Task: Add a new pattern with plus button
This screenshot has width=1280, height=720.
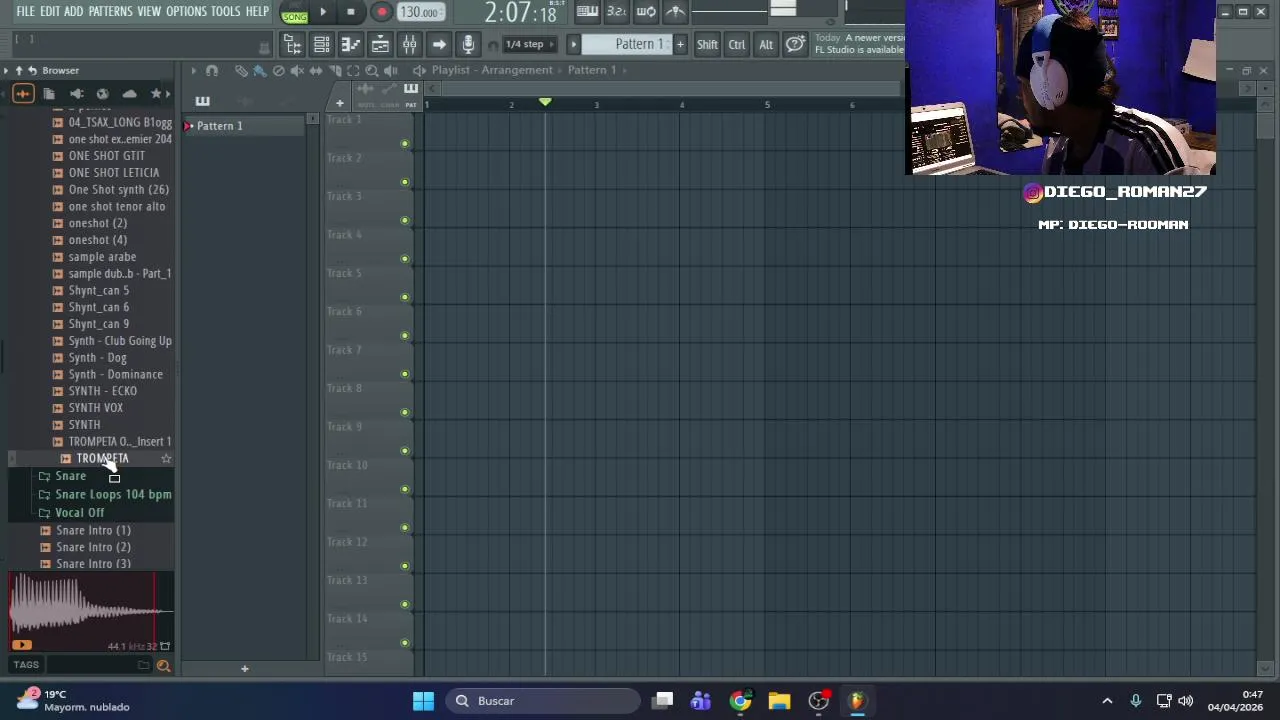Action: click(680, 44)
